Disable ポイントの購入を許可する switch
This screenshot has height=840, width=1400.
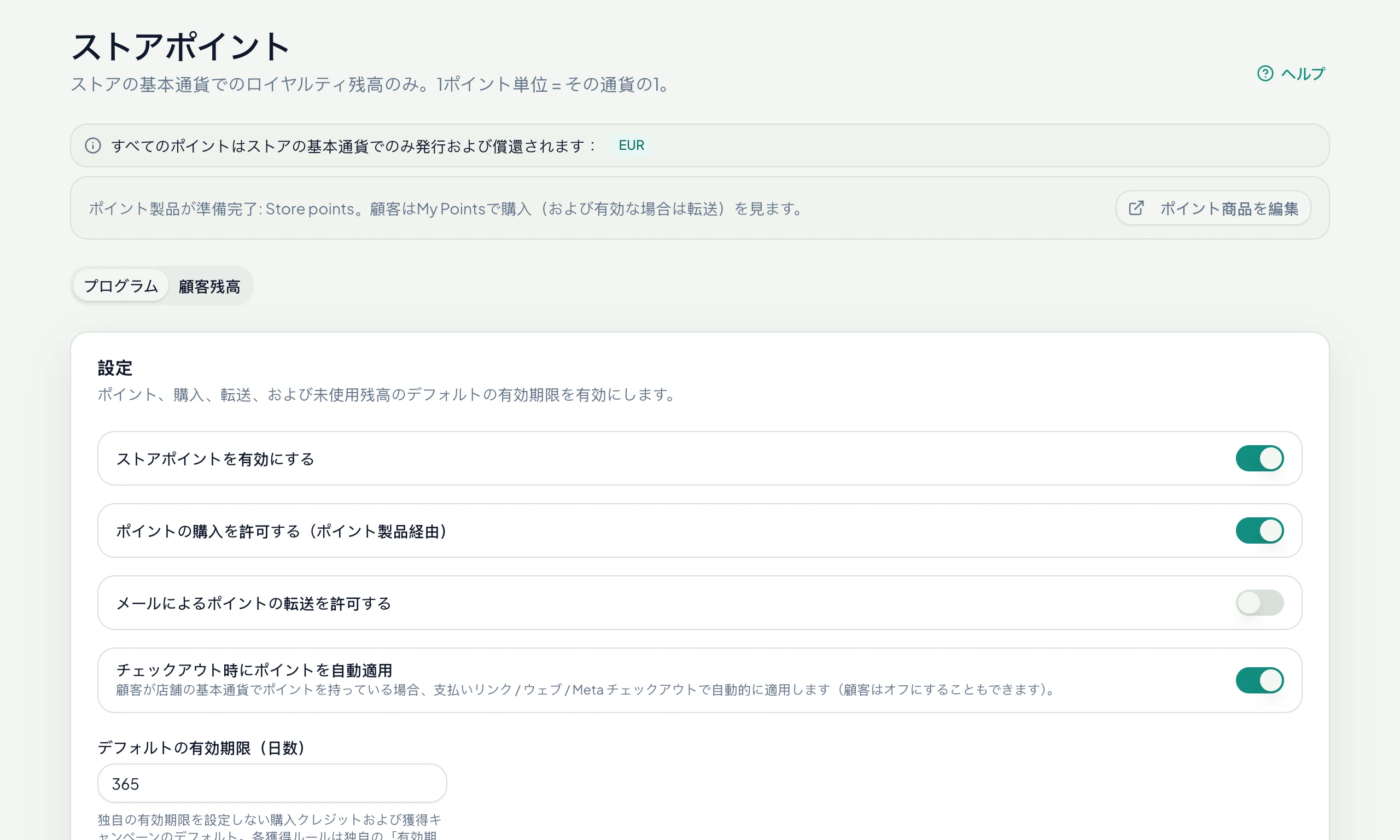tap(1259, 530)
